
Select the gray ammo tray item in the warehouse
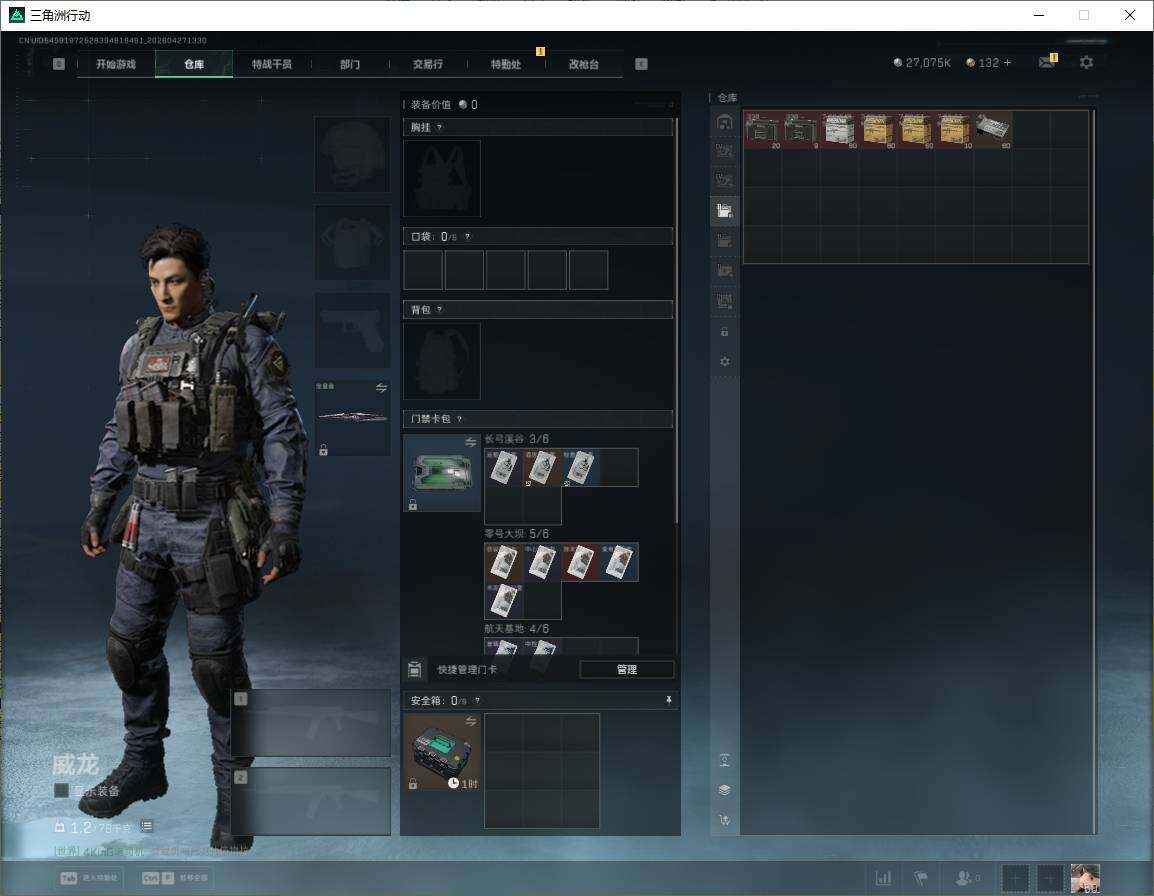(993, 130)
